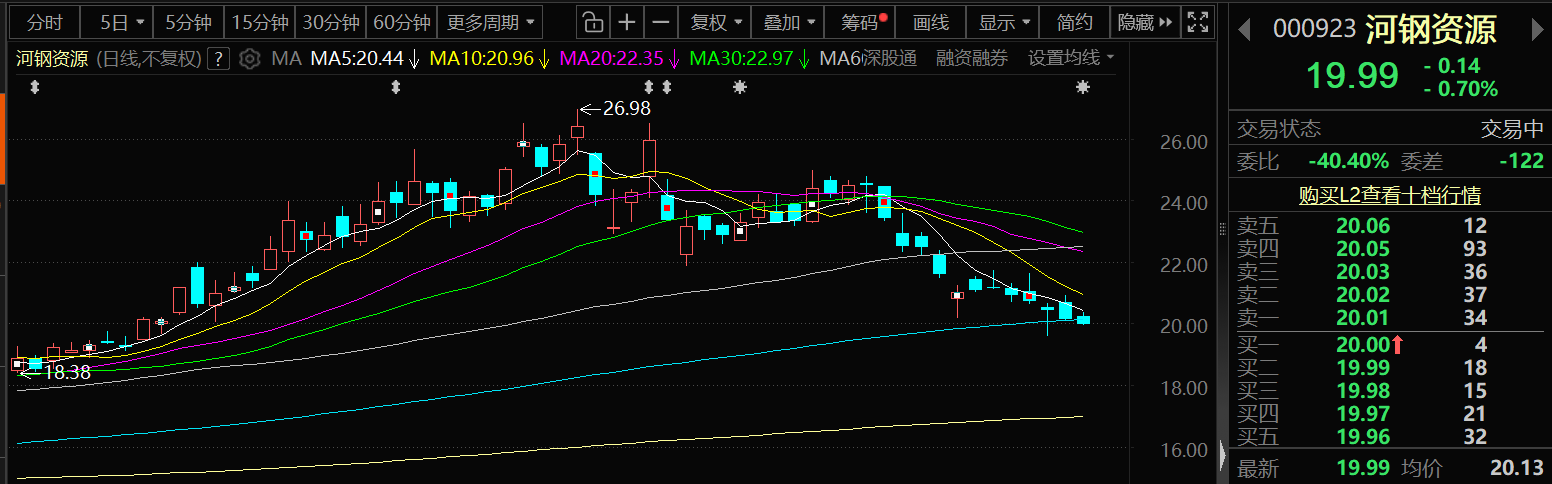This screenshot has height=484, width=1552.
Task: Open the 更多周期 period dropdown
Action: tap(490, 22)
